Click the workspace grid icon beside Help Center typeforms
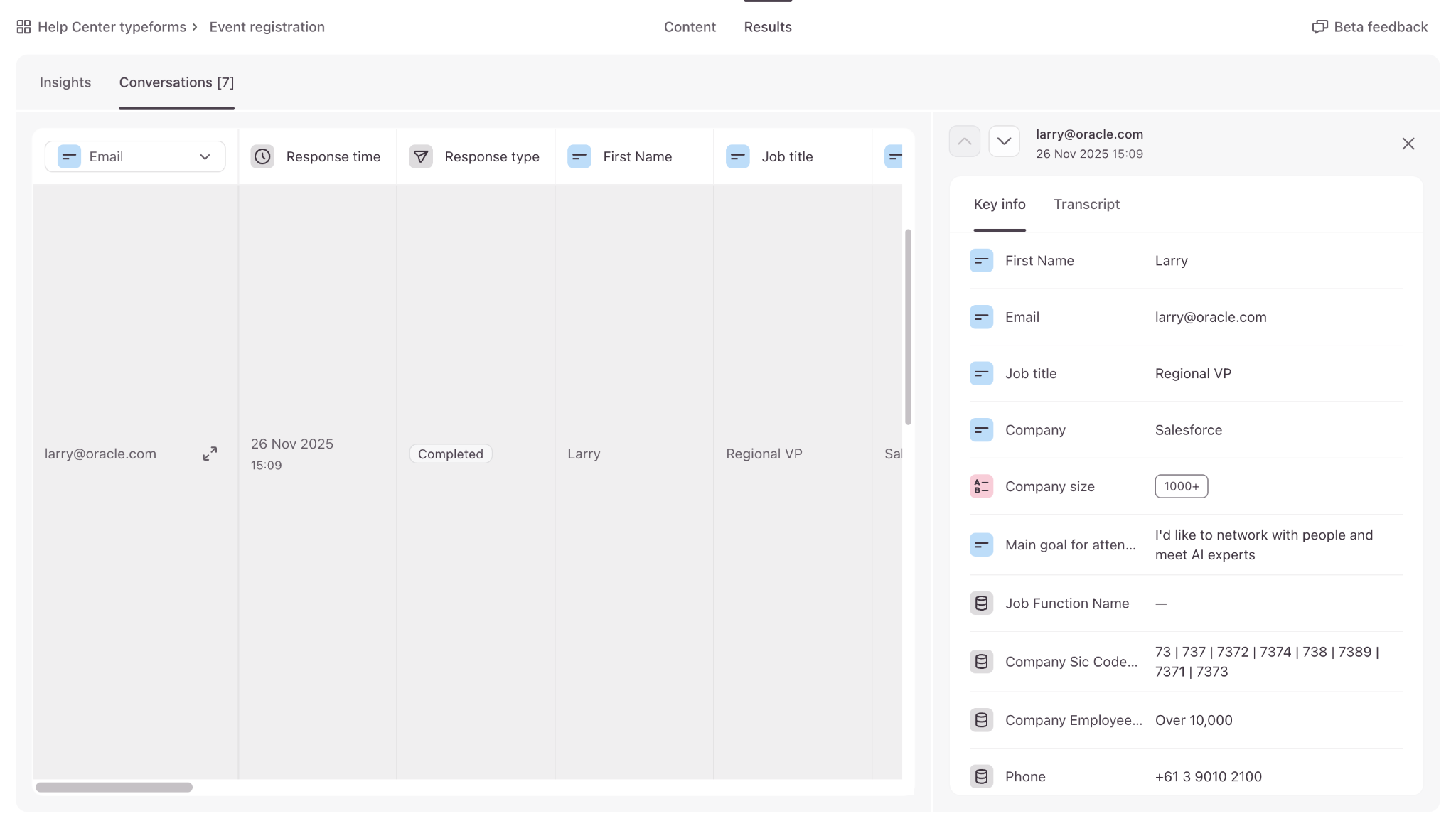 [x=23, y=27]
